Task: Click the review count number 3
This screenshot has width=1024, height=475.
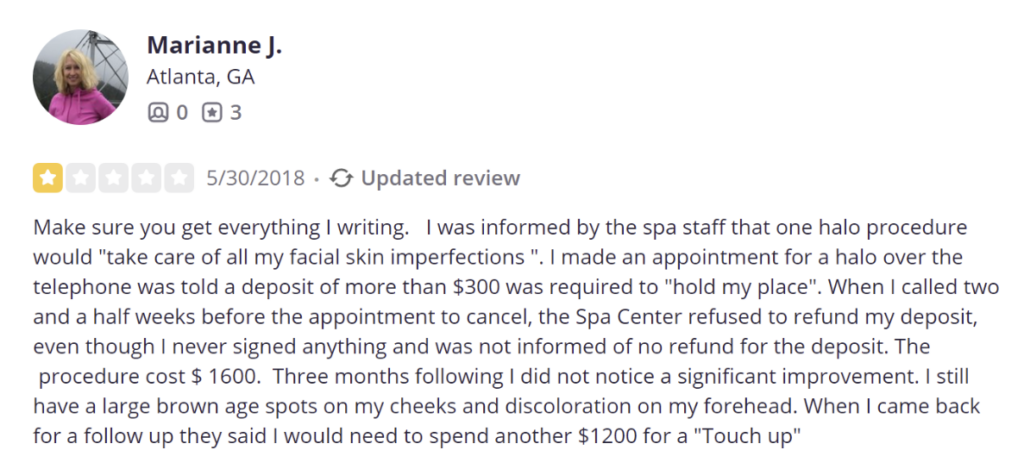Action: coord(236,113)
